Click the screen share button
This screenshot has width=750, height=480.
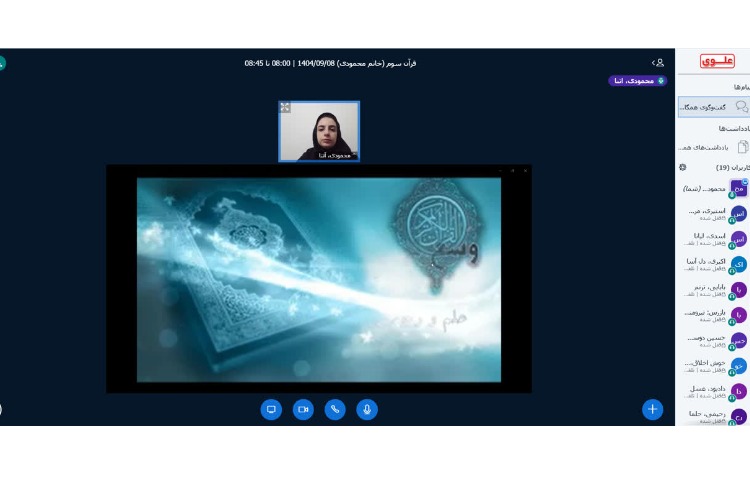(x=270, y=409)
